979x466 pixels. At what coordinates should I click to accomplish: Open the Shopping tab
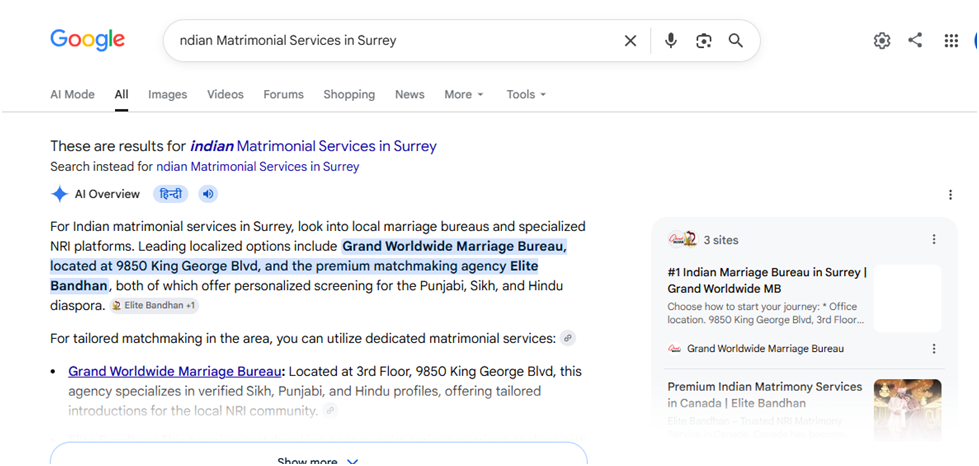(x=349, y=94)
